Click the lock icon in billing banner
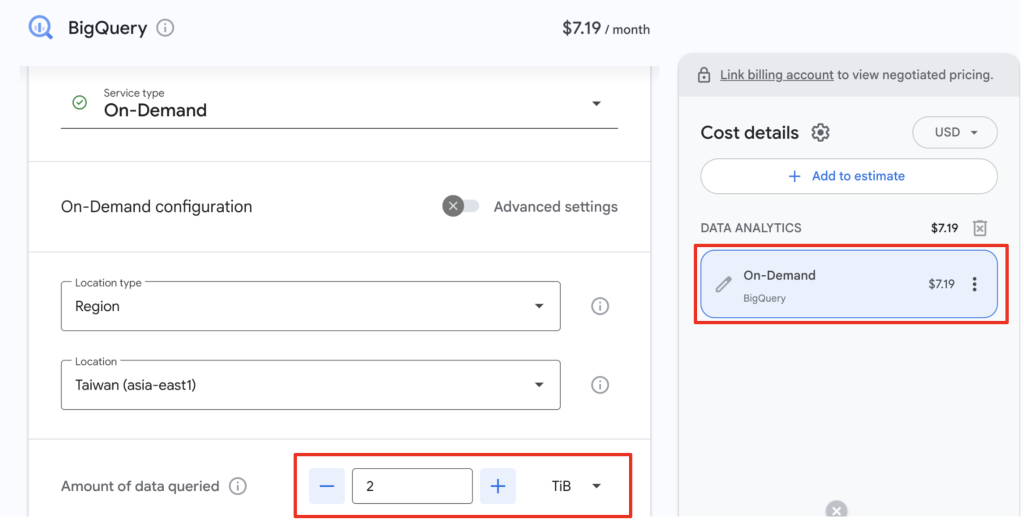Viewport: 1024px width, 522px height. coord(703,74)
